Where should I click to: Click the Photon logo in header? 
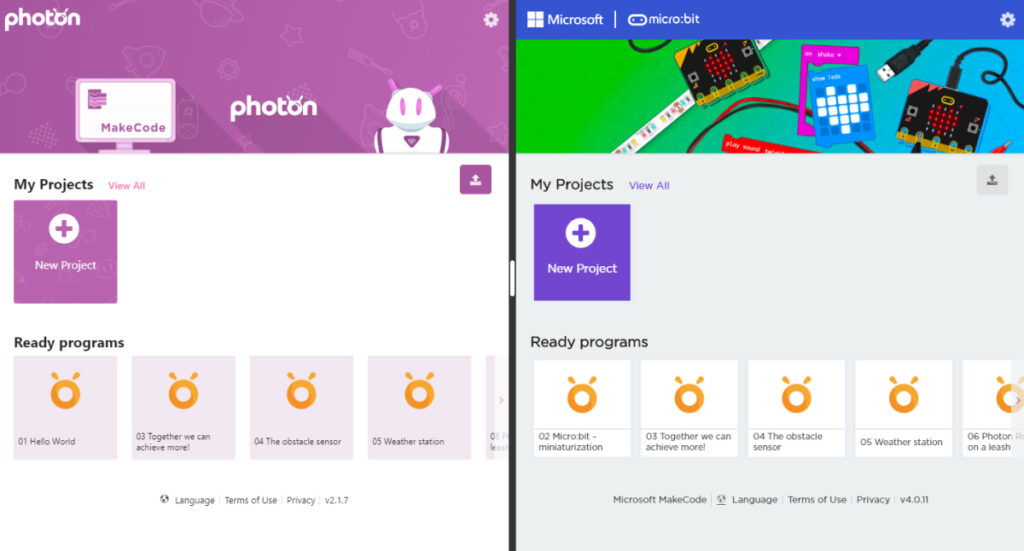[42, 18]
